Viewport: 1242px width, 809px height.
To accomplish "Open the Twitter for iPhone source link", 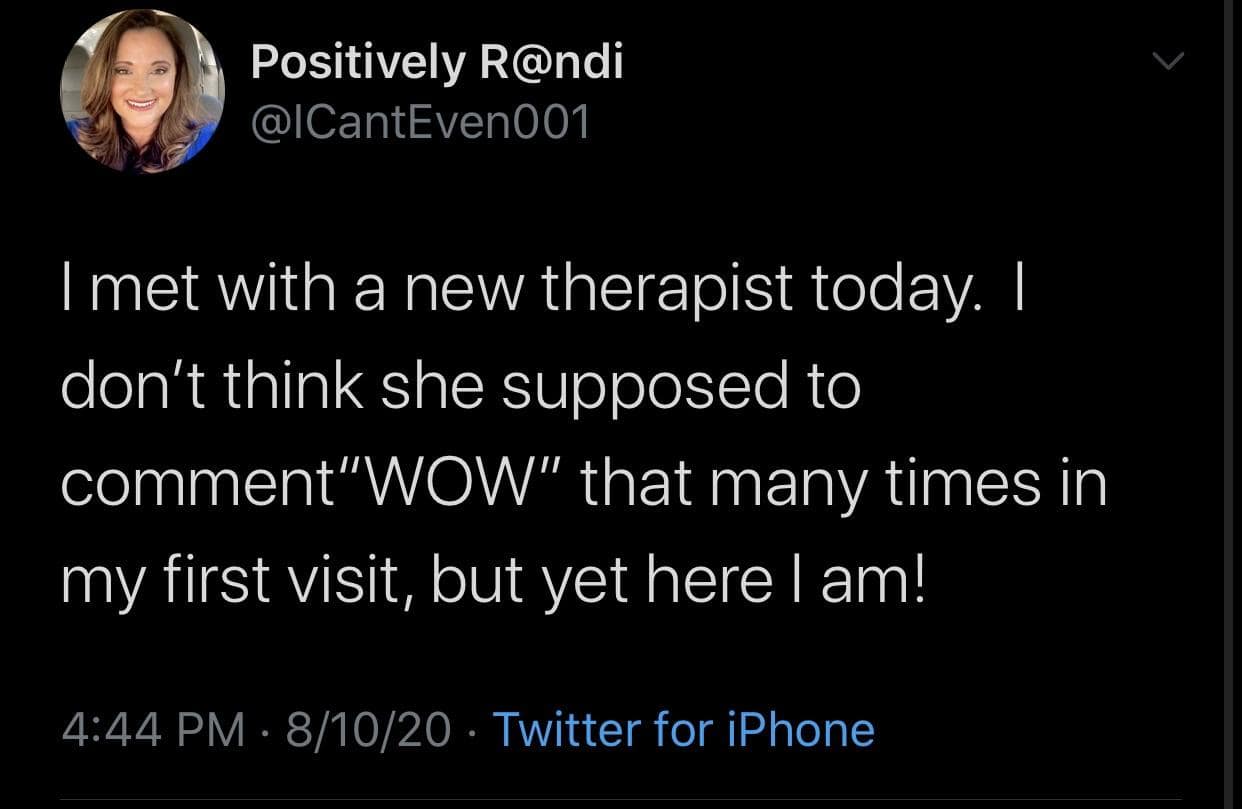I will coord(683,729).
